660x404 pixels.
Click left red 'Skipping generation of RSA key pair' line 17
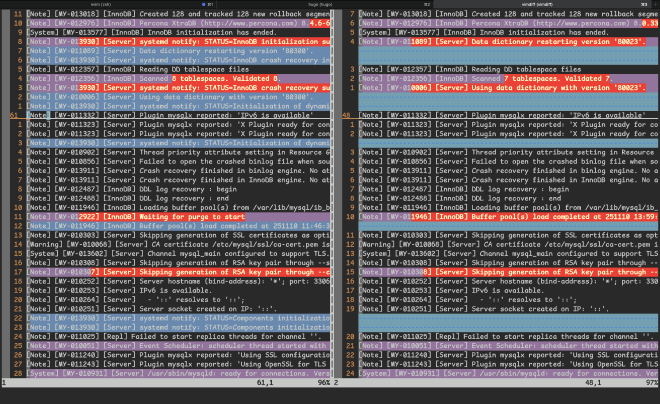tap(178, 272)
